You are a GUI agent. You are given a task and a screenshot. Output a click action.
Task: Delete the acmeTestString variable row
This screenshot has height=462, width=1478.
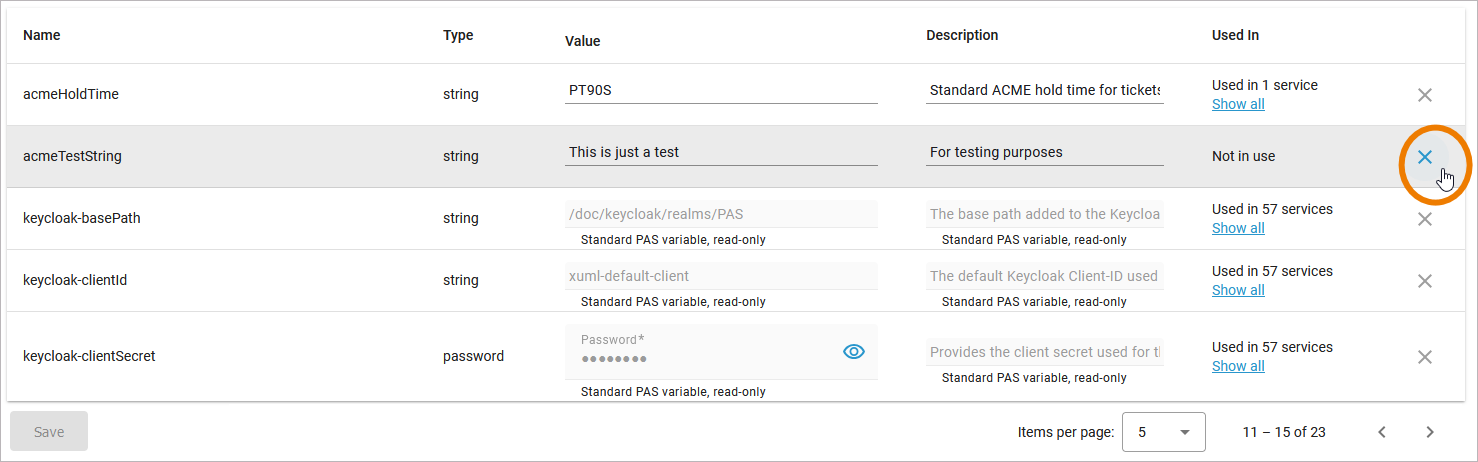pos(1425,157)
